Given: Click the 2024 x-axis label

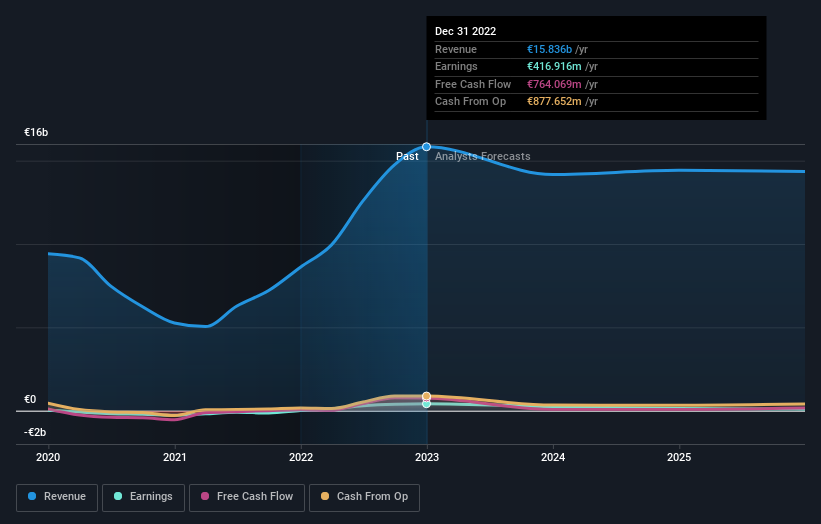Looking at the screenshot, I should pyautogui.click(x=553, y=457).
